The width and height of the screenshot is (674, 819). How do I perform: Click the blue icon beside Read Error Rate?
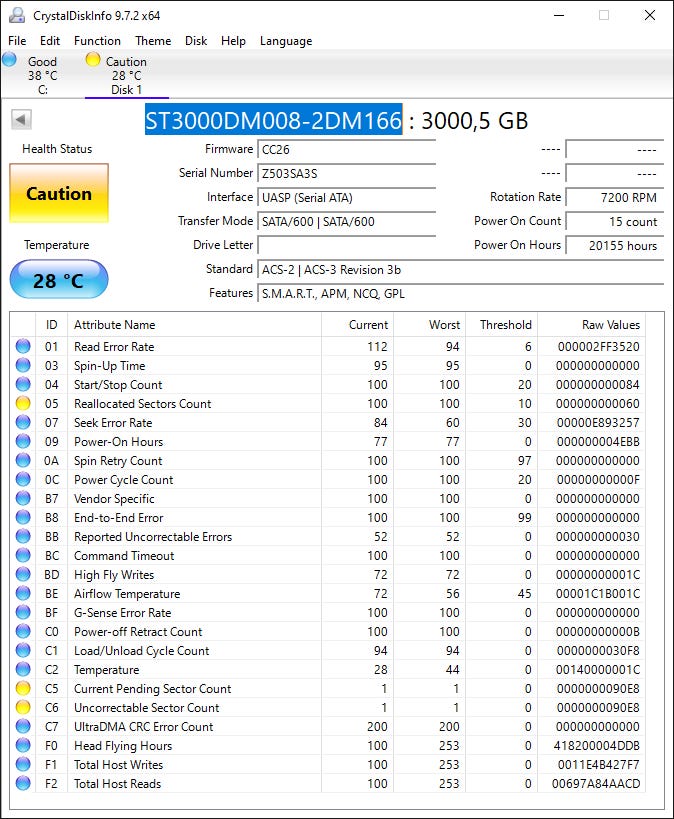point(23,347)
